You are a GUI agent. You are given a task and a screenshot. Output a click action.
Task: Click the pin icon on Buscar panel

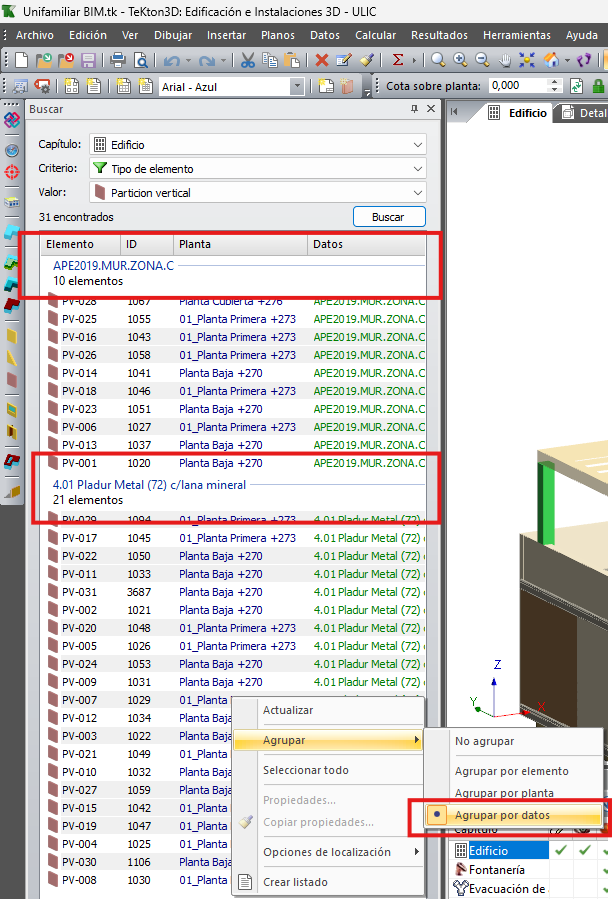click(x=414, y=108)
